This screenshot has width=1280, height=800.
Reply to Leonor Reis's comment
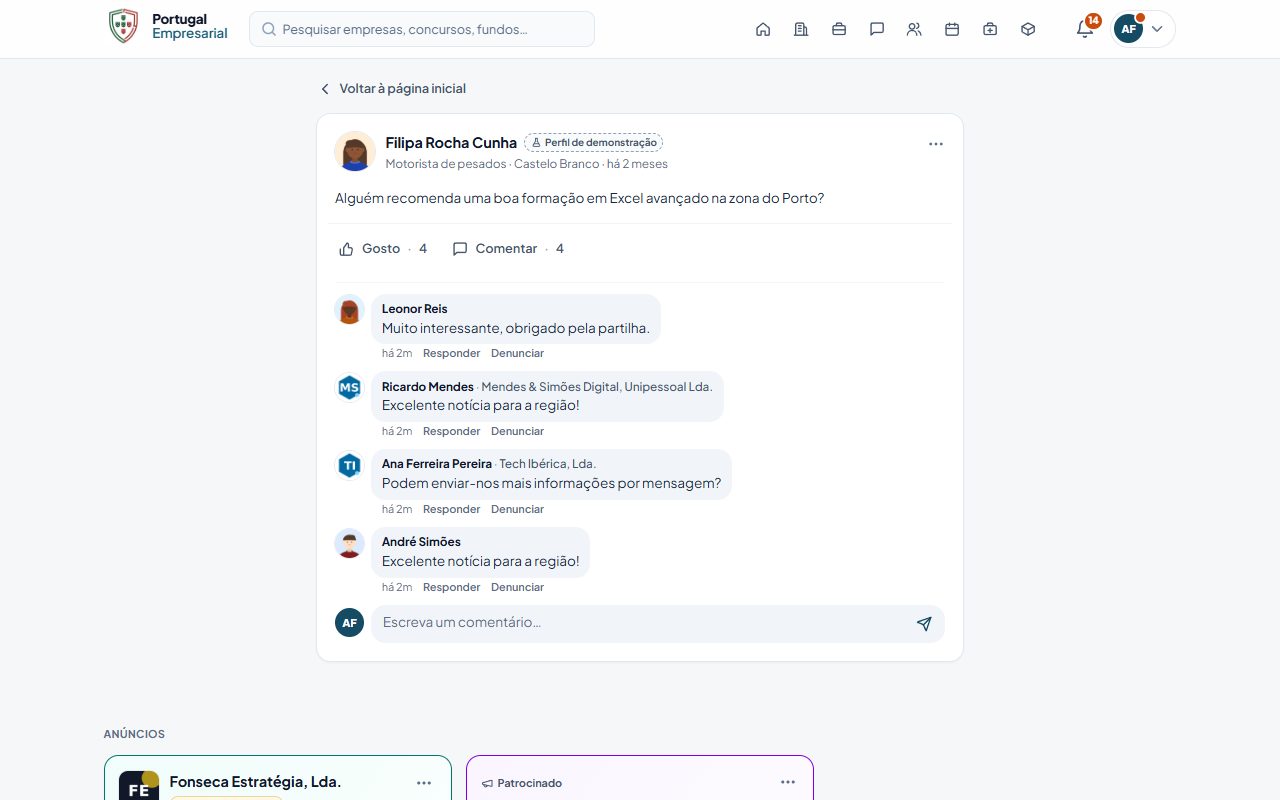pyautogui.click(x=451, y=353)
